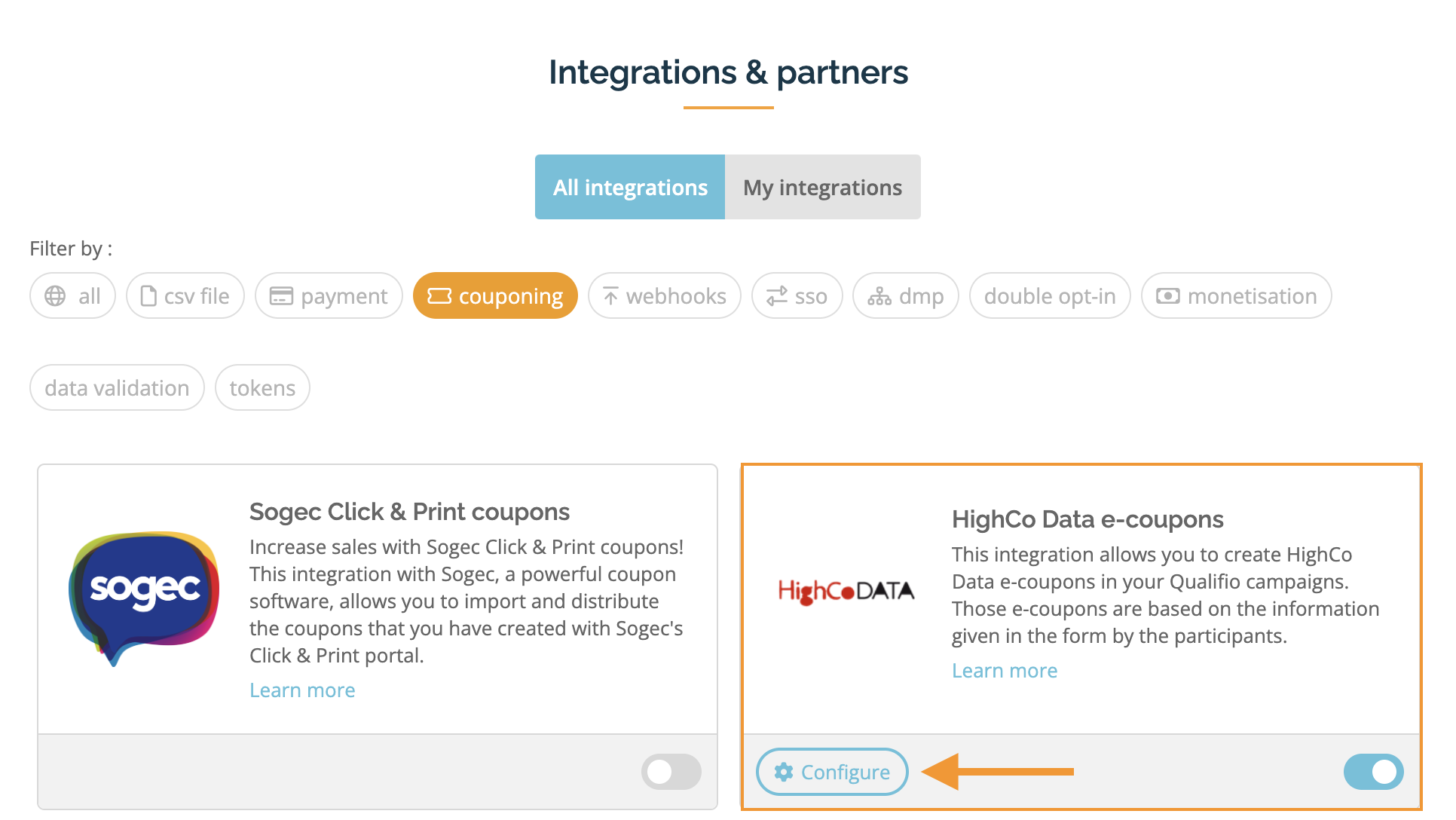Select the dmp hierarchy icon filter
This screenshot has height=820, width=1456.
click(879, 296)
